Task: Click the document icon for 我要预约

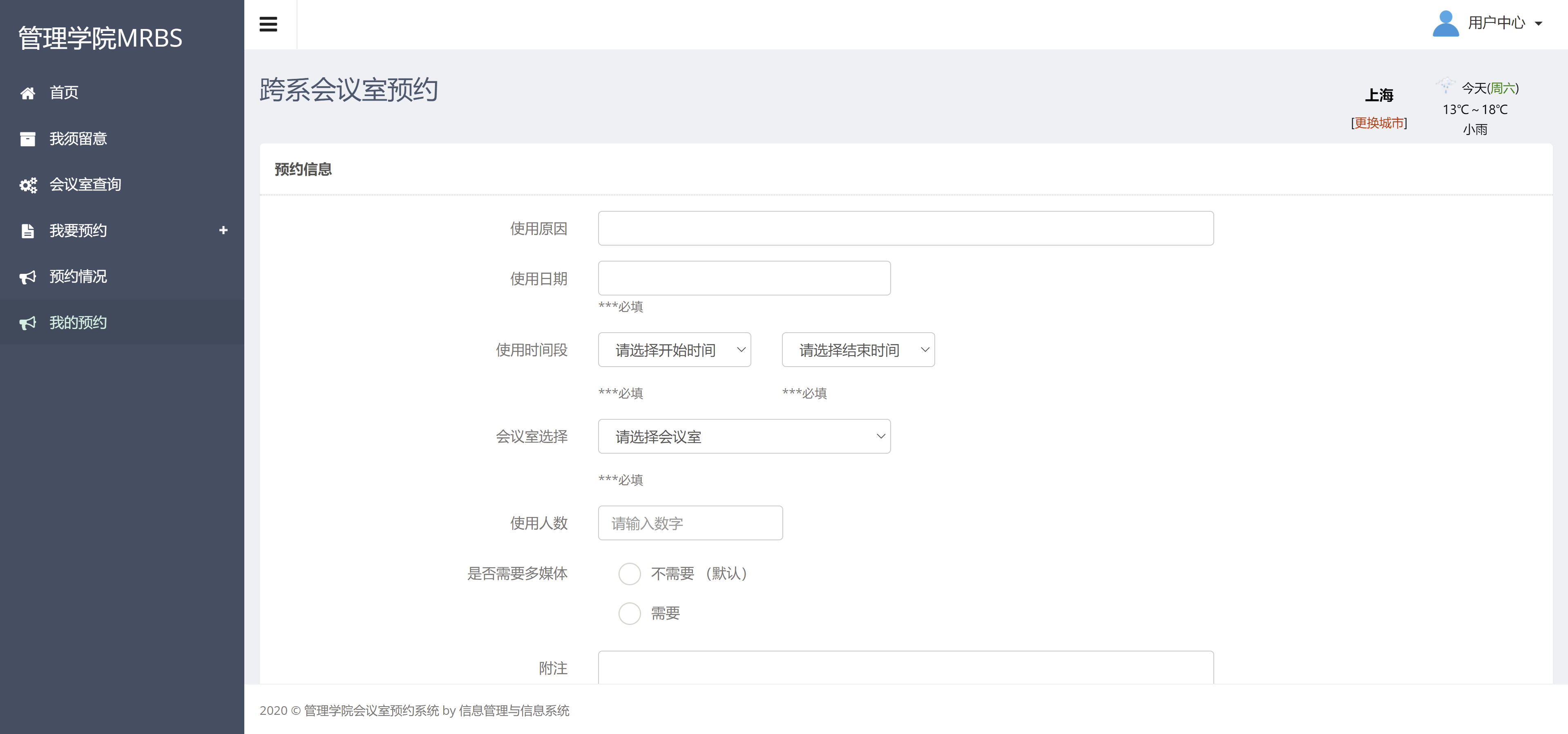Action: 28,230
